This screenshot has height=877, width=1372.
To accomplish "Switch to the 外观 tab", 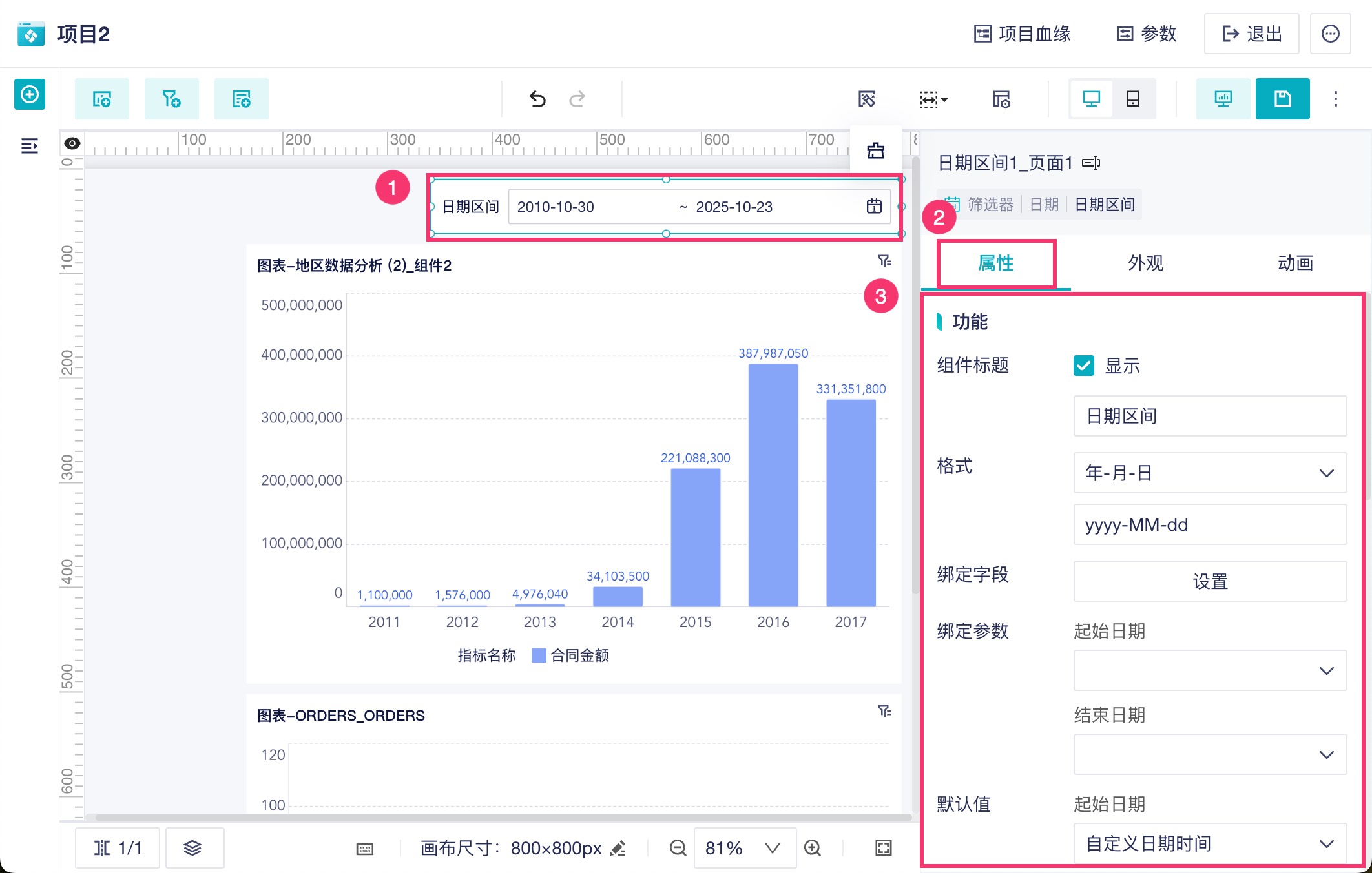I will pos(1145,263).
